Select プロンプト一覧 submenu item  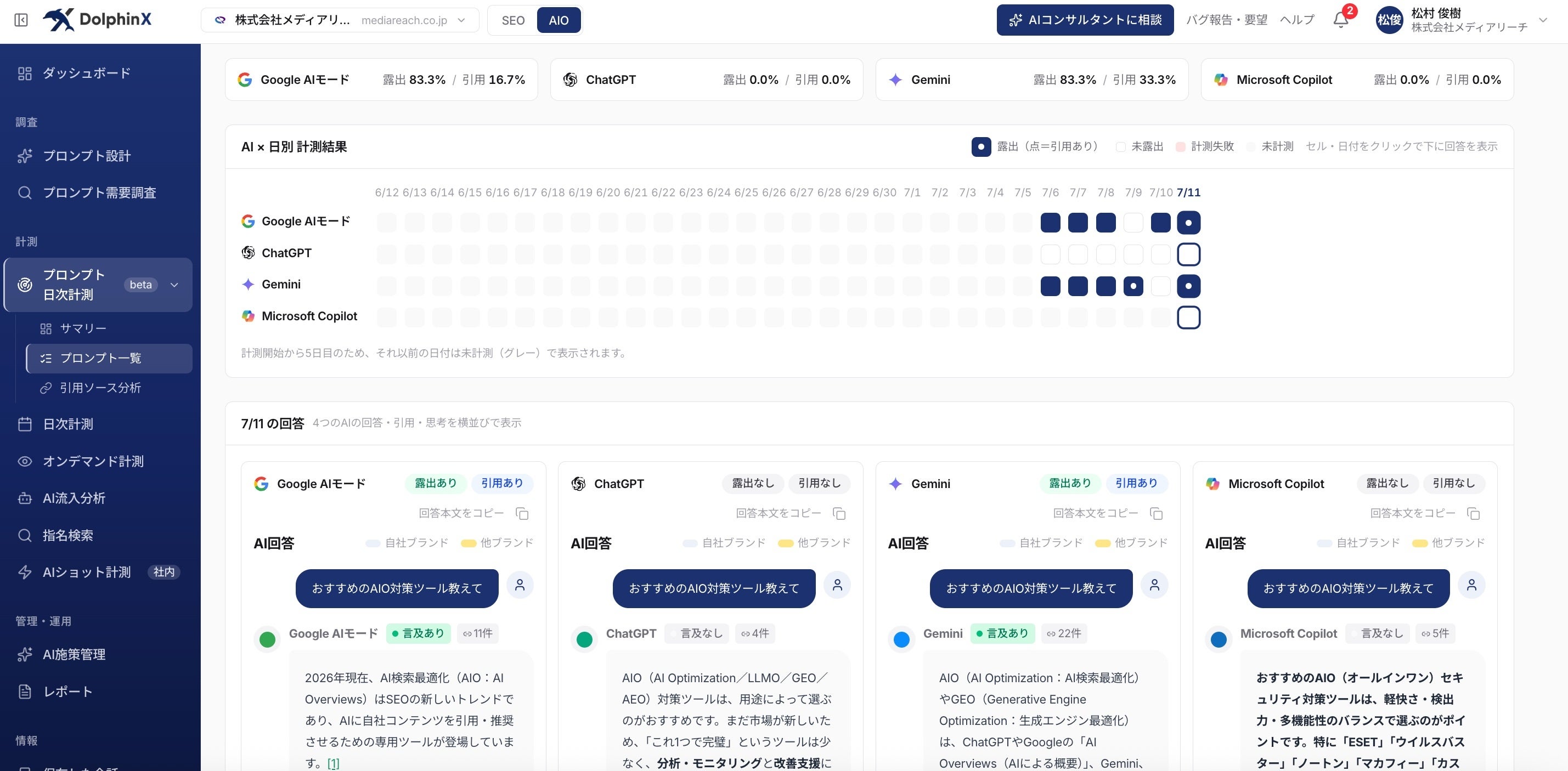(110, 359)
